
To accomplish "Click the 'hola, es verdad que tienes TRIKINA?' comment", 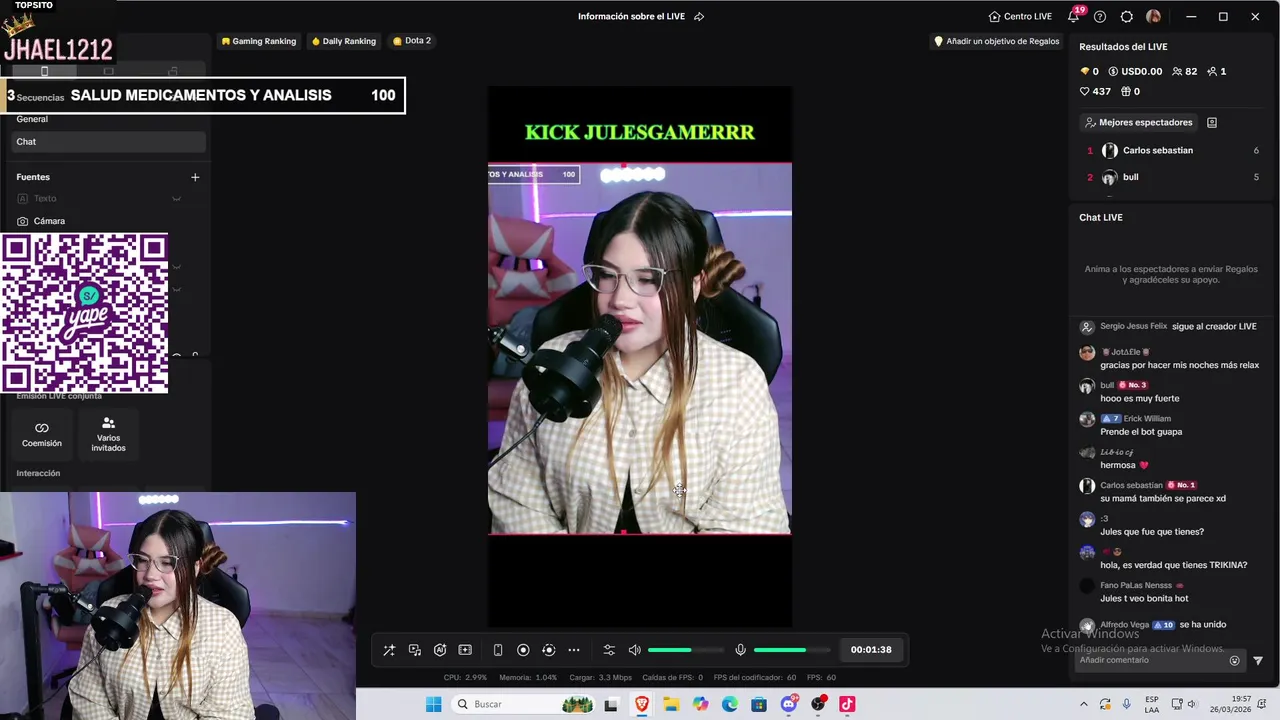I will tap(1173, 565).
